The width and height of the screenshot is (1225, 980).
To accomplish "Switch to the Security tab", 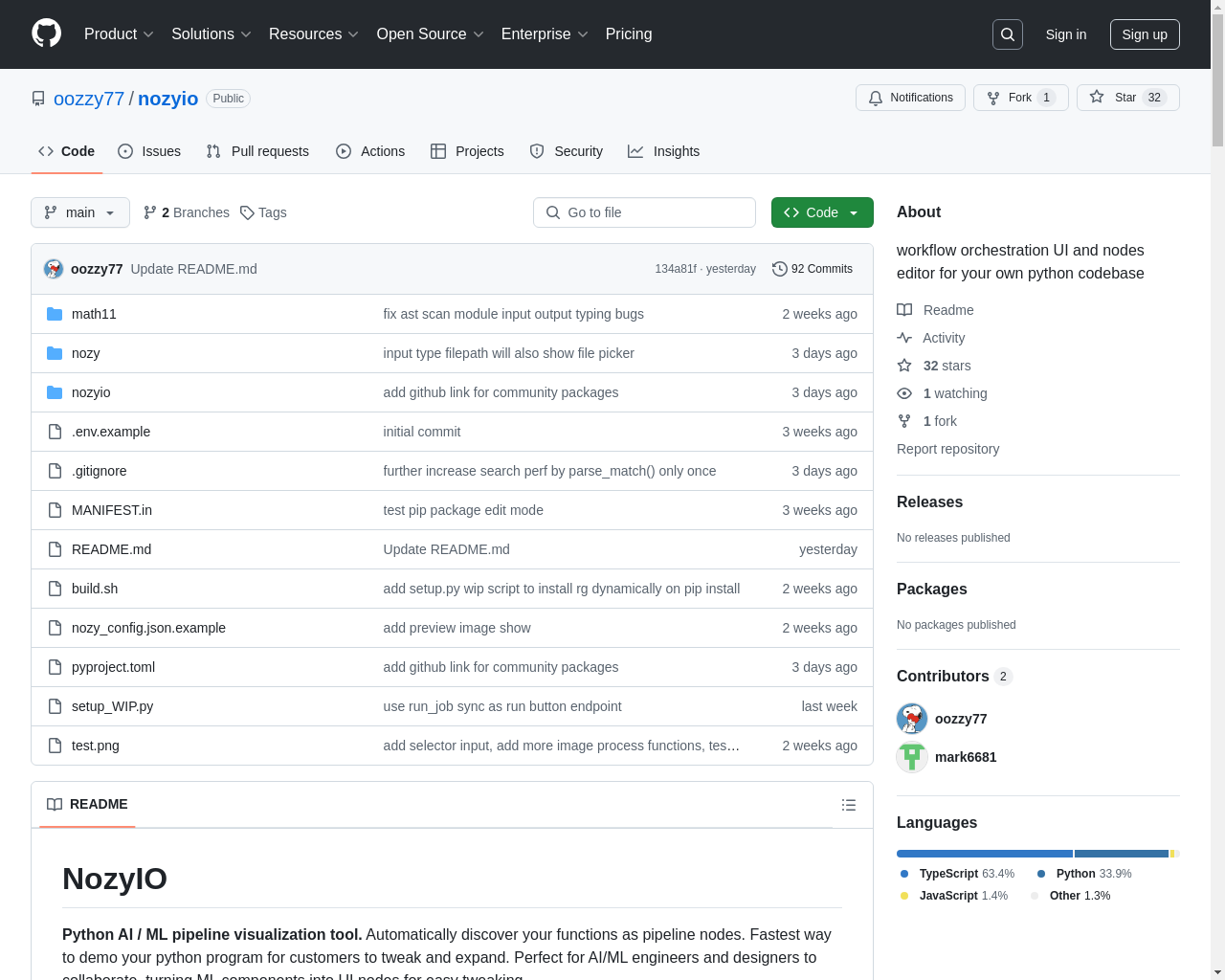I will pos(567,151).
